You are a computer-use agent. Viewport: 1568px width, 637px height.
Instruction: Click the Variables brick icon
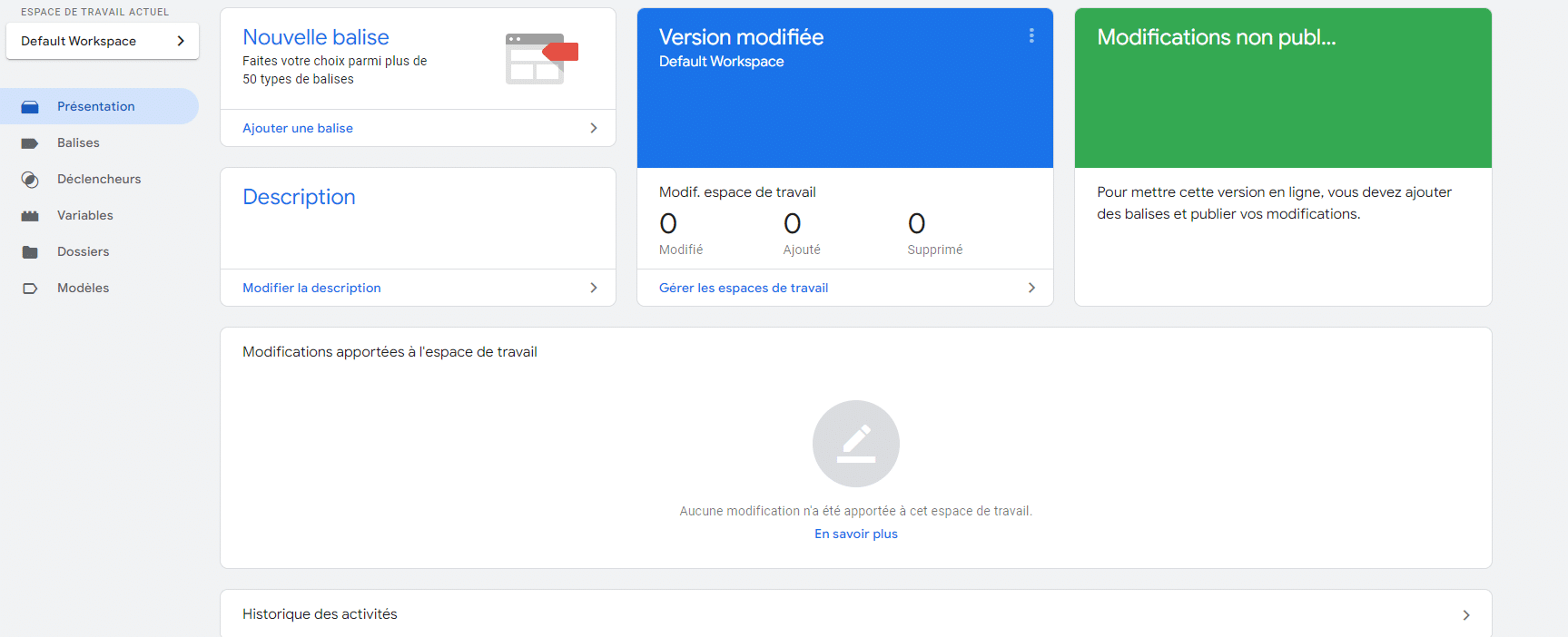pos(30,216)
